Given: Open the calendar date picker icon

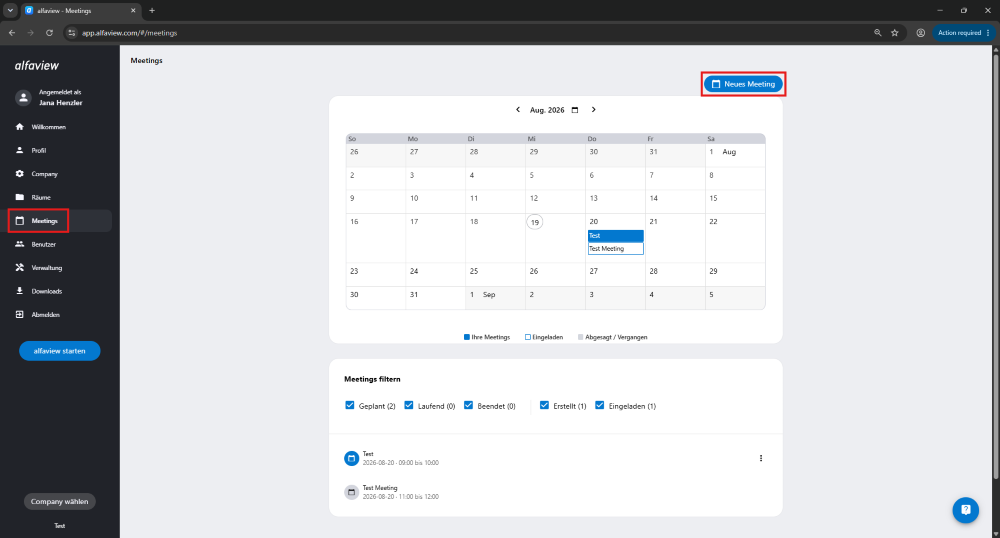Looking at the screenshot, I should tap(575, 110).
